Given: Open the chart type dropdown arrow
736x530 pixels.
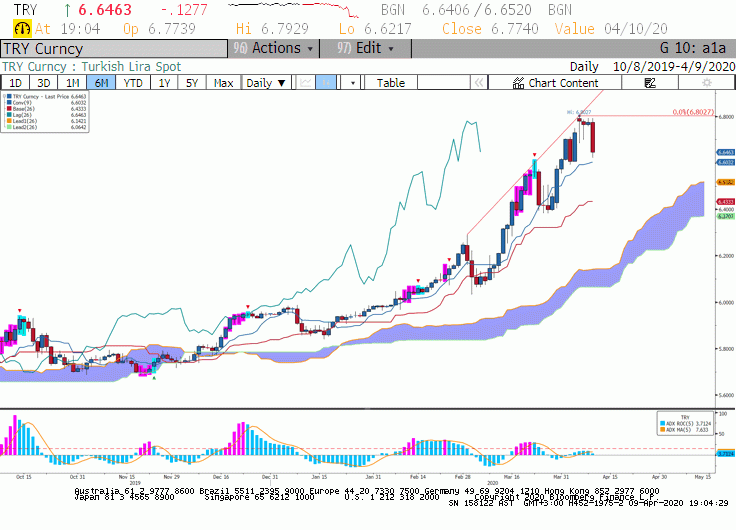Looking at the screenshot, I should (353, 83).
